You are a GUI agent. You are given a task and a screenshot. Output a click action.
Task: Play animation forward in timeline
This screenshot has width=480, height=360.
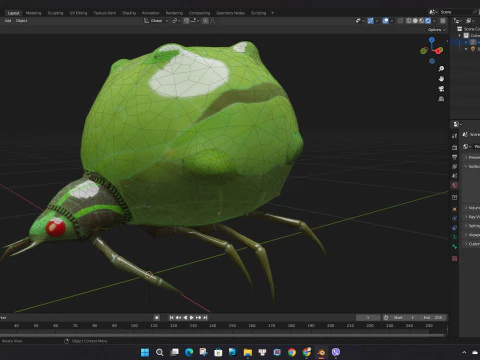tap(192, 318)
